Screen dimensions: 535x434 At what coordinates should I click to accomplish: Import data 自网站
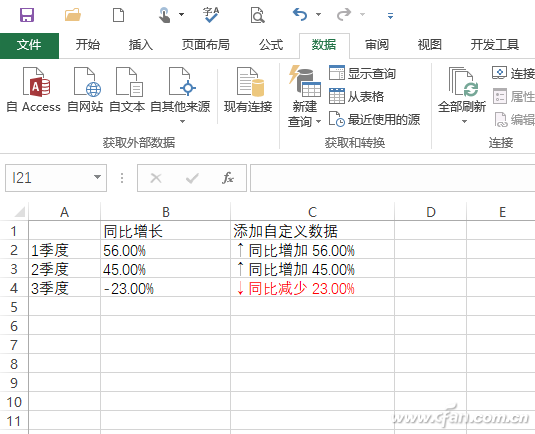coord(85,89)
